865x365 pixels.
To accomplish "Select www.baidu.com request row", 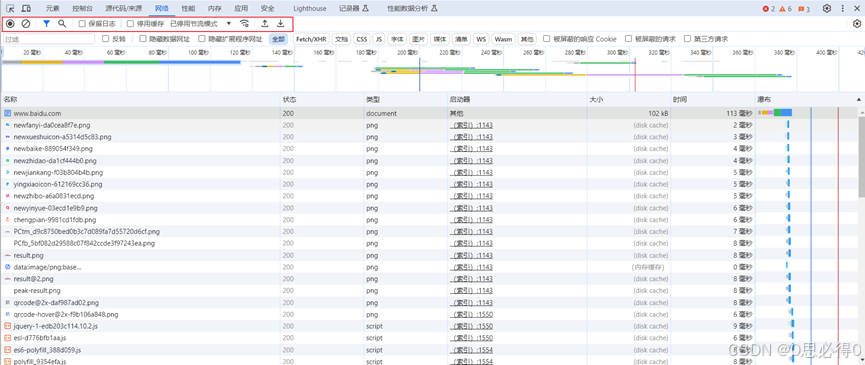I will pyautogui.click(x=429, y=113).
